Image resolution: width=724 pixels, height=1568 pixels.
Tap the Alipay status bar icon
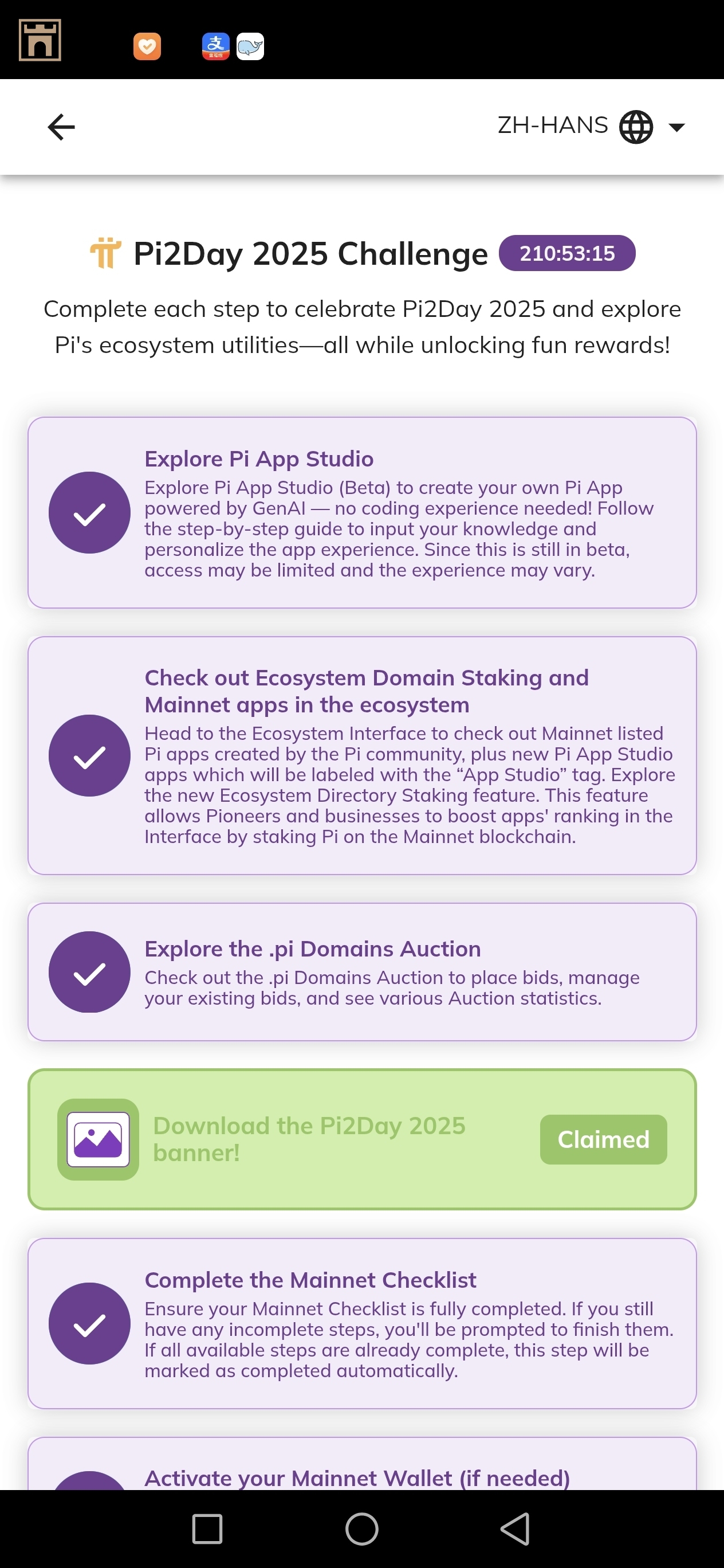pyautogui.click(x=216, y=46)
